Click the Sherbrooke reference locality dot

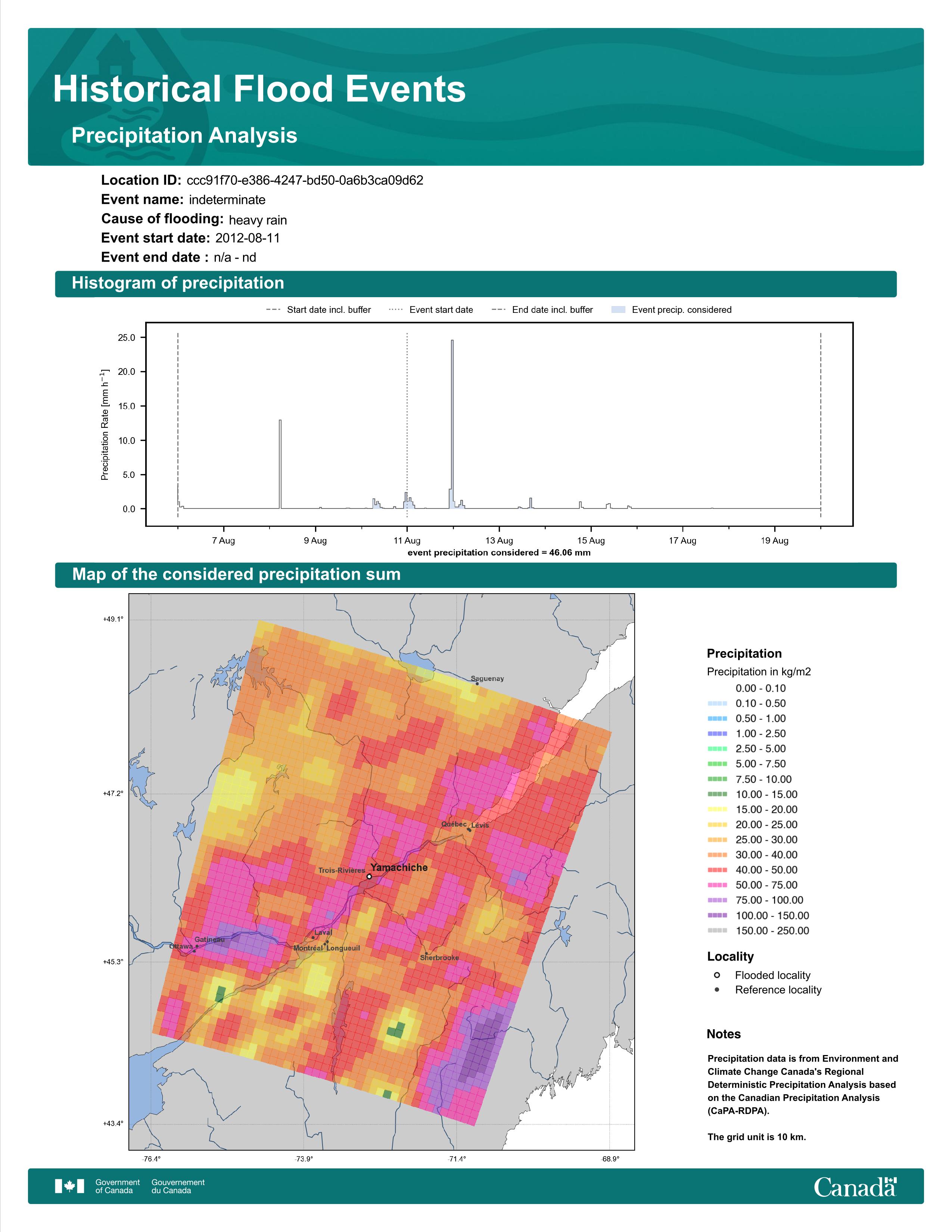(426, 953)
